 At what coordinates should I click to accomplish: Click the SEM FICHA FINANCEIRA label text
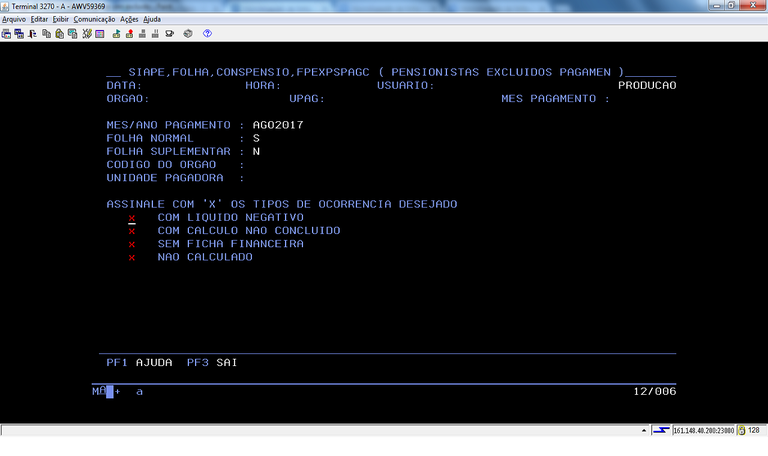230,244
